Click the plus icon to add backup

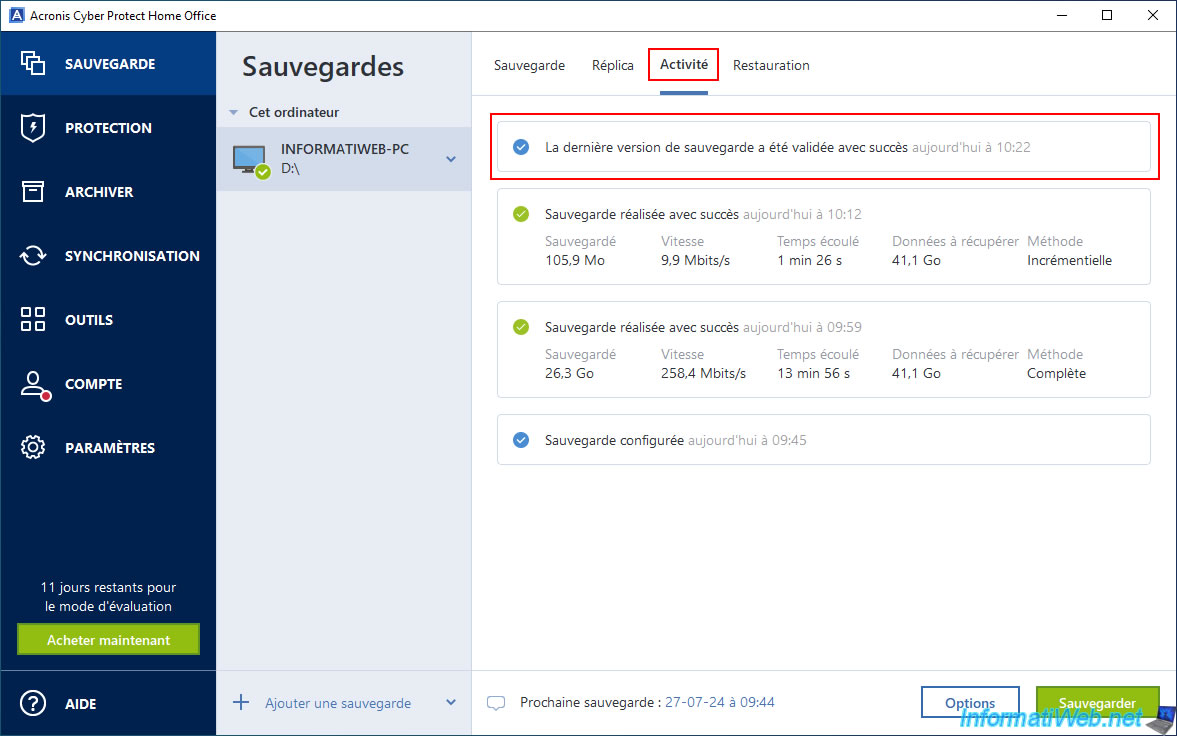241,703
